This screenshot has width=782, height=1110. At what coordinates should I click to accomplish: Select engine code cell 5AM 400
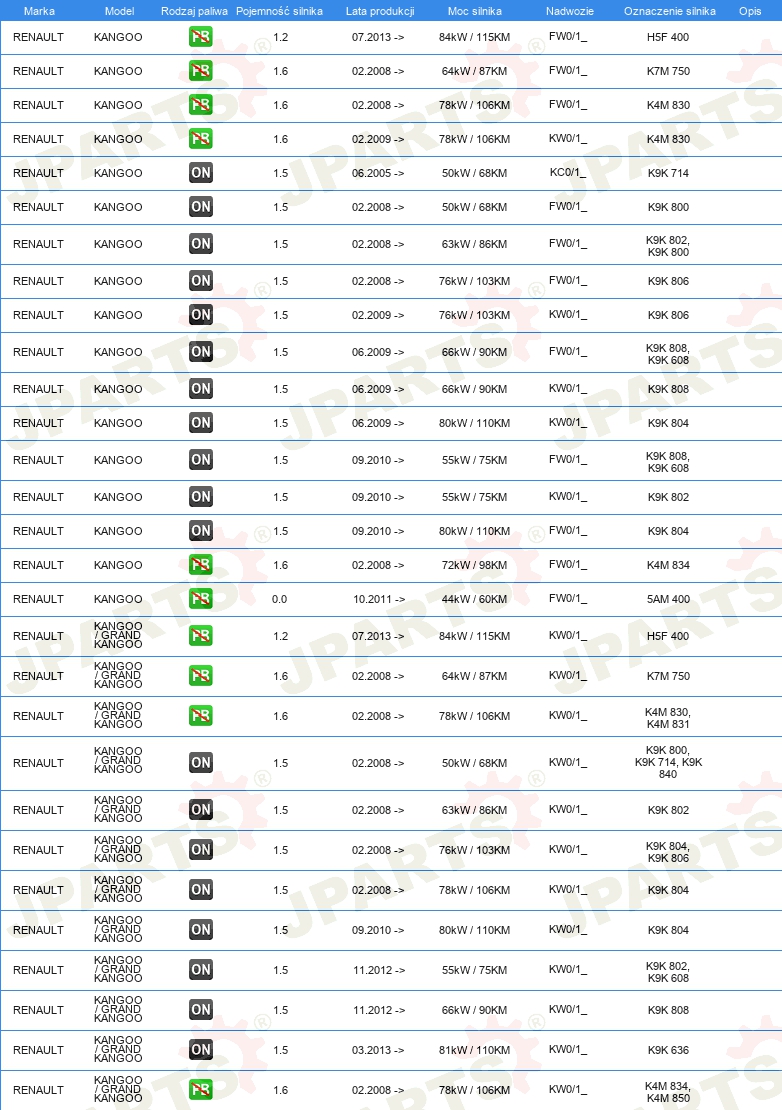tap(668, 599)
